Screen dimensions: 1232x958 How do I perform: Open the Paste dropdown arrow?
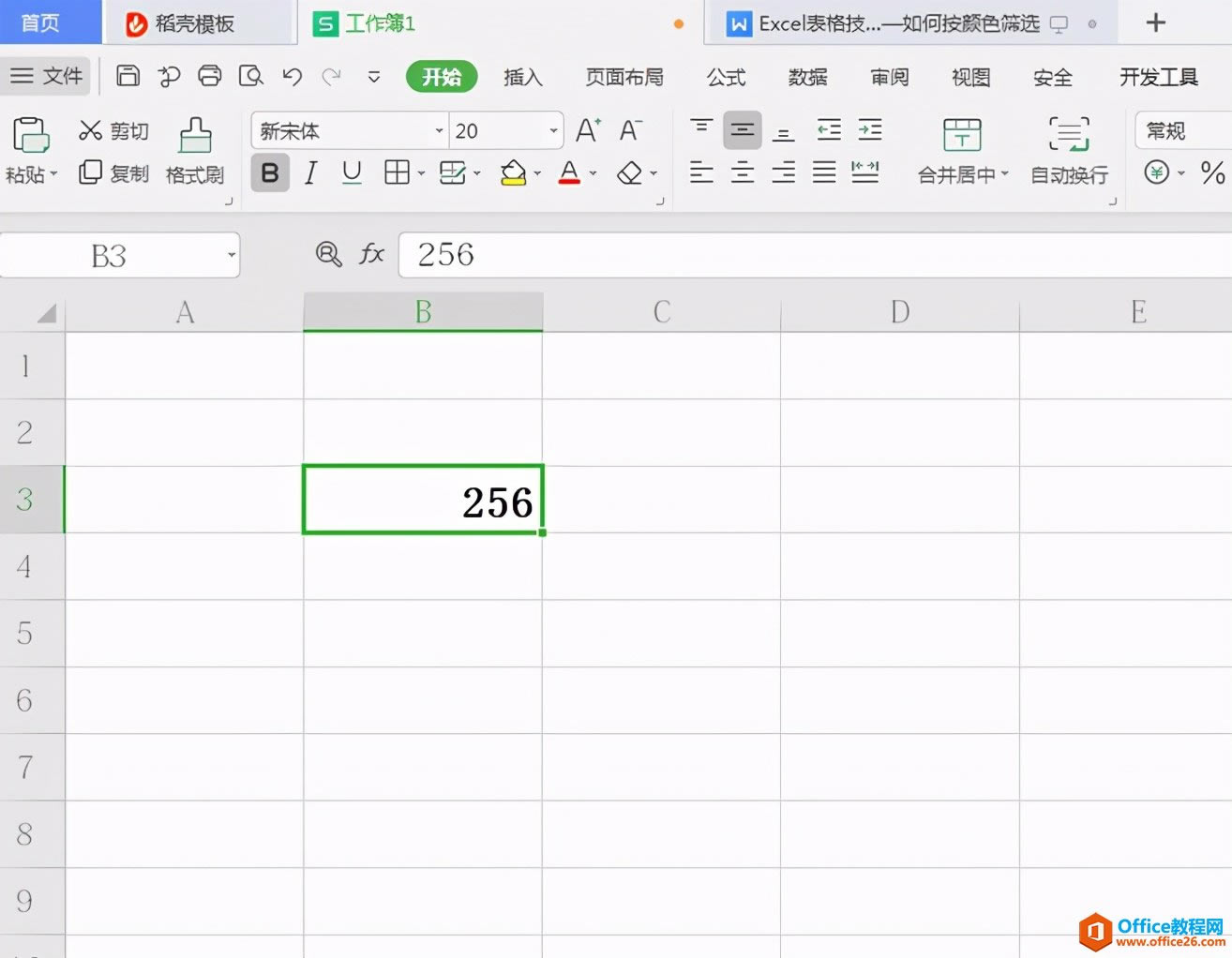point(53,174)
